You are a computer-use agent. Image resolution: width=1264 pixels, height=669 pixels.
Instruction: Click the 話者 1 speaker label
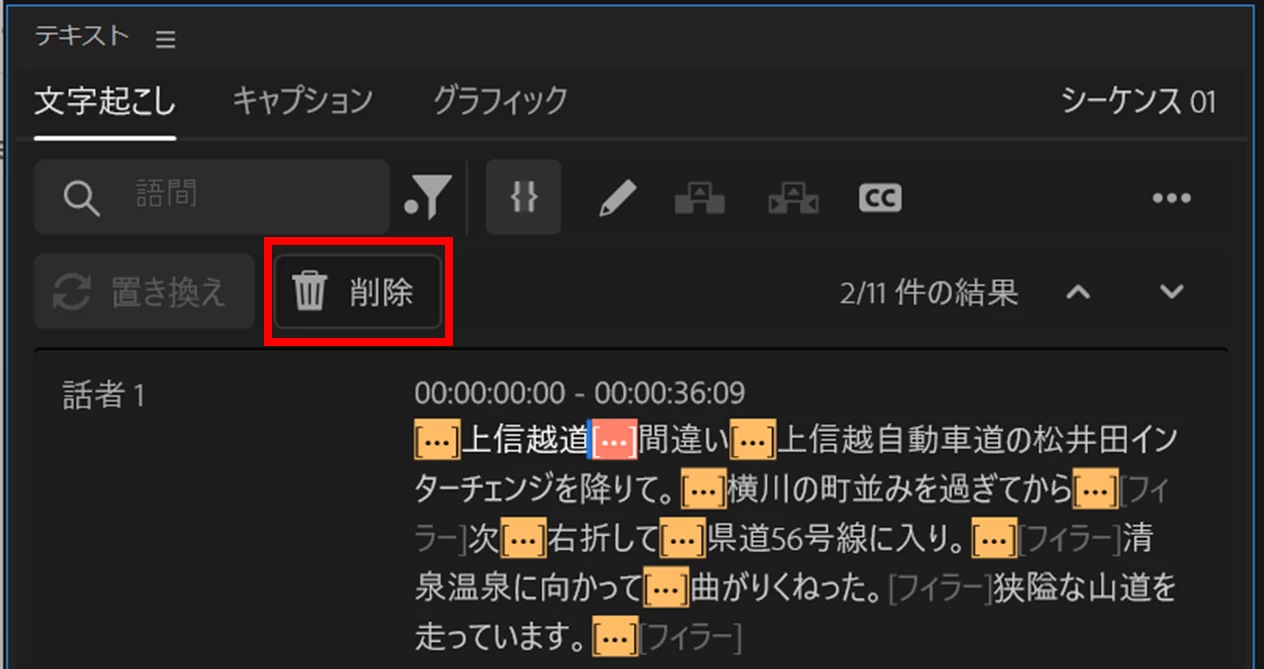point(104,396)
